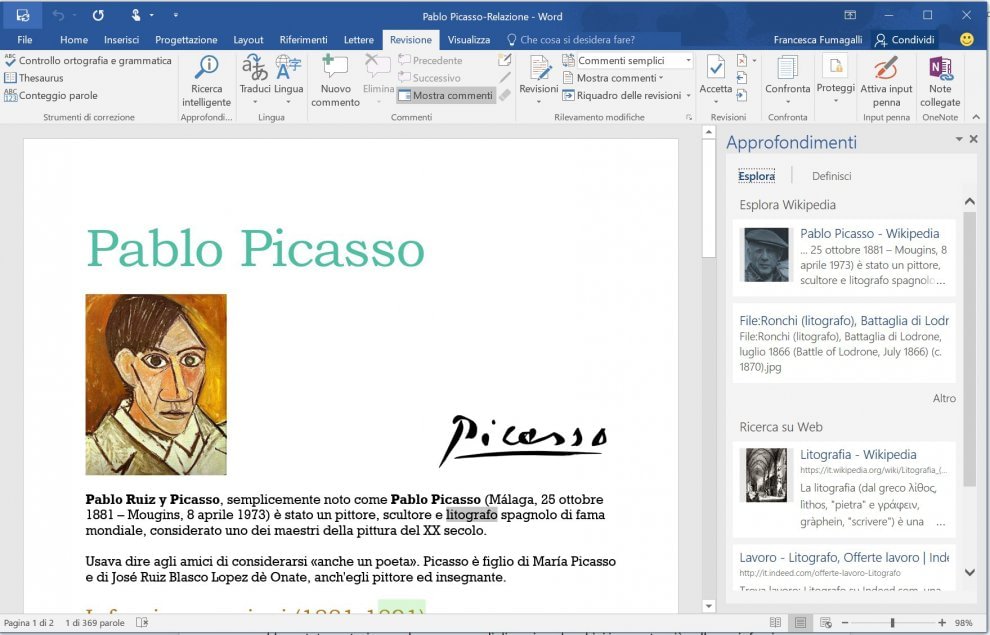Select web layout view in status bar
This screenshot has width=990, height=635.
click(x=825, y=622)
